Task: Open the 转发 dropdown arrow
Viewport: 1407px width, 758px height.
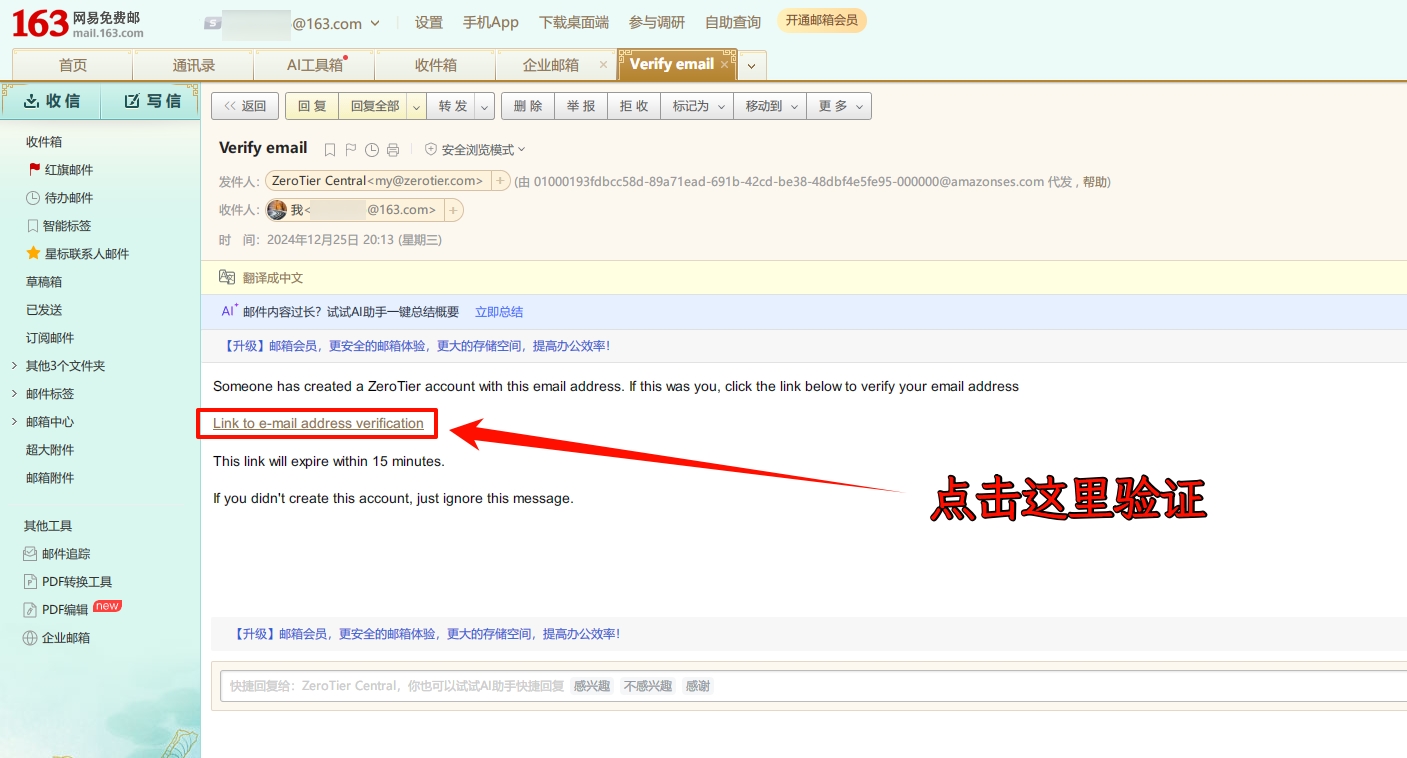Action: pyautogui.click(x=485, y=106)
